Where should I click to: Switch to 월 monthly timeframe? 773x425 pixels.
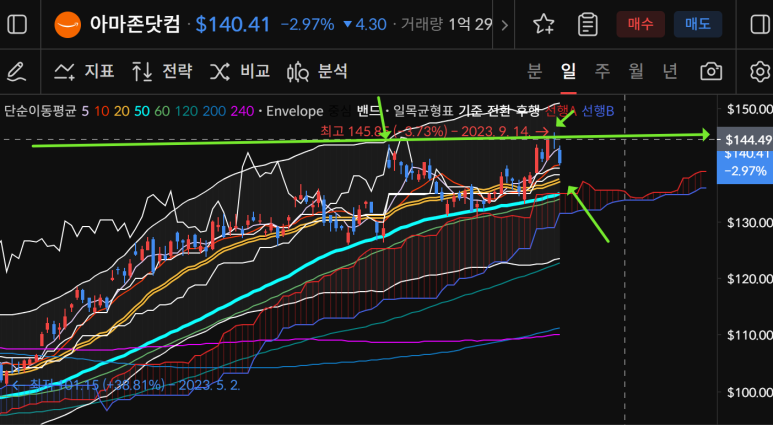click(x=636, y=71)
